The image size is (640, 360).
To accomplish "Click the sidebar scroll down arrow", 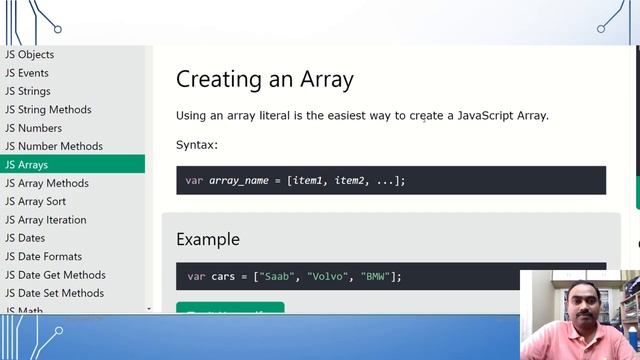I will pyautogui.click(x=149, y=309).
